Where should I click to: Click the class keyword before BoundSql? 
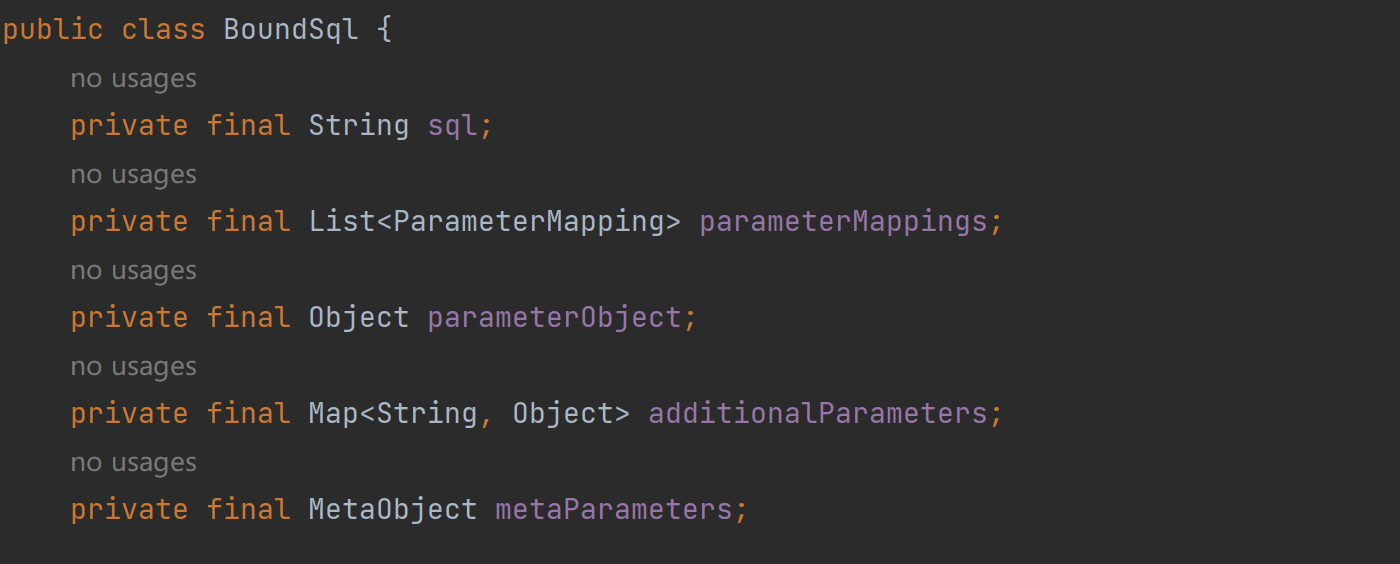pos(163,29)
